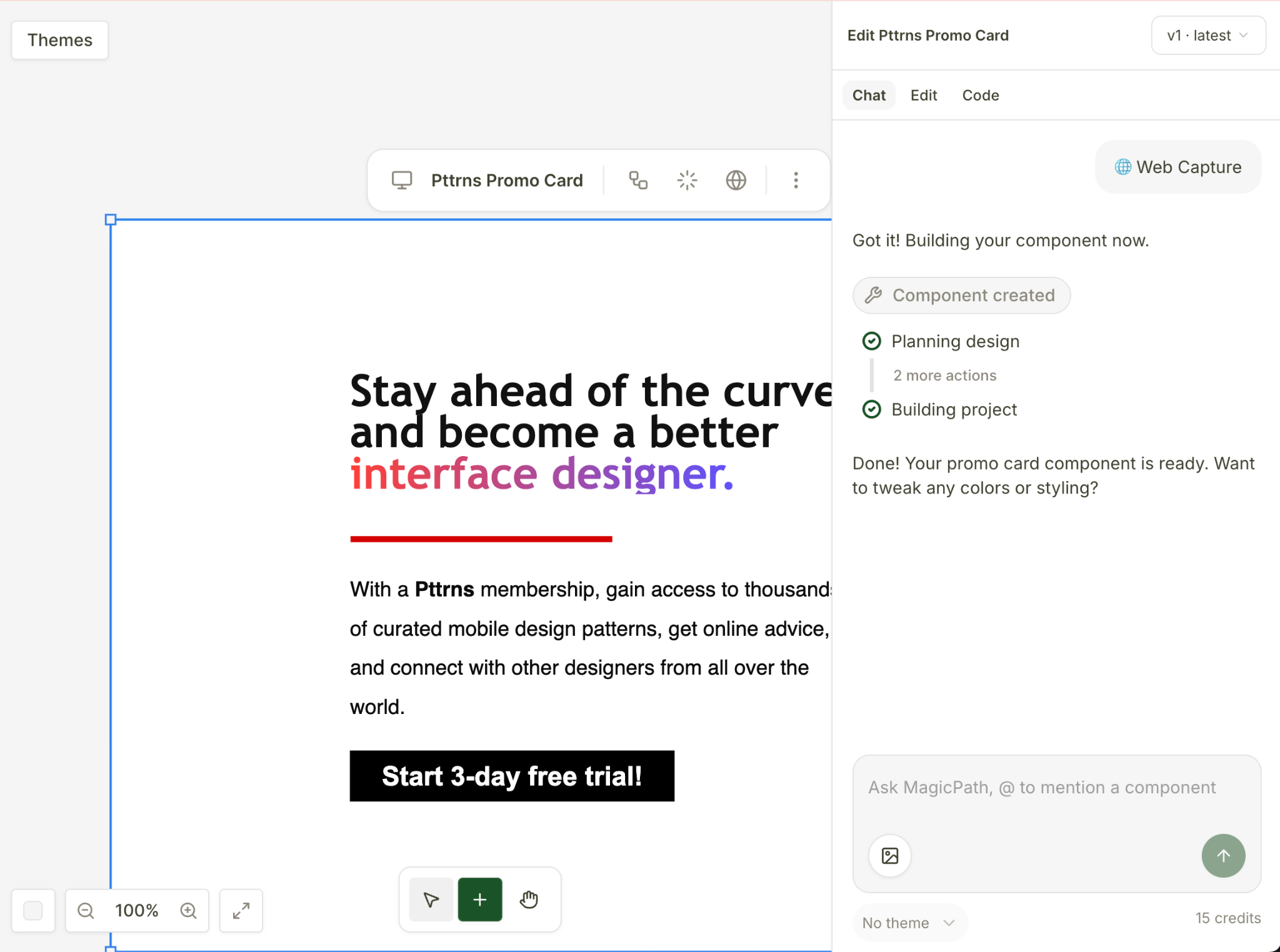Click the desktop viewport monitor icon
This screenshot has height=952, width=1280.
(401, 181)
